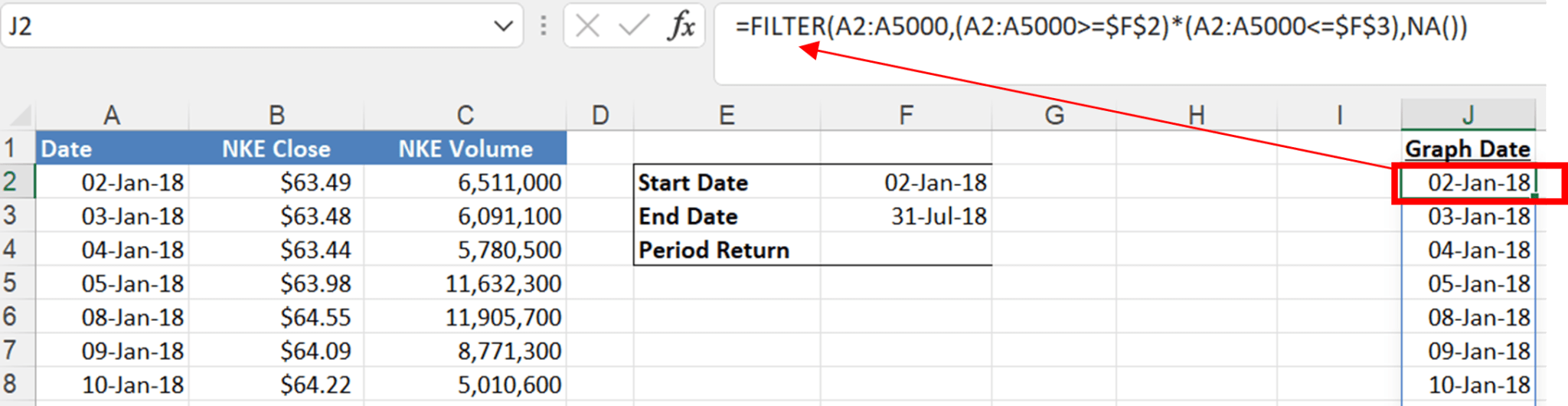The image size is (1568, 406).
Task: Click the Insert Function fx icon
Action: click(x=681, y=27)
